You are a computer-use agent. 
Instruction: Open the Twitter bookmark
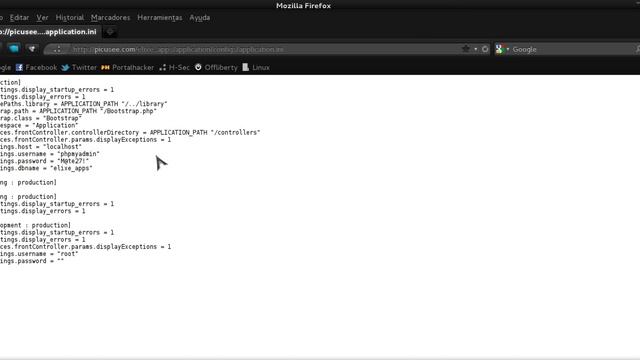[x=79, y=67]
